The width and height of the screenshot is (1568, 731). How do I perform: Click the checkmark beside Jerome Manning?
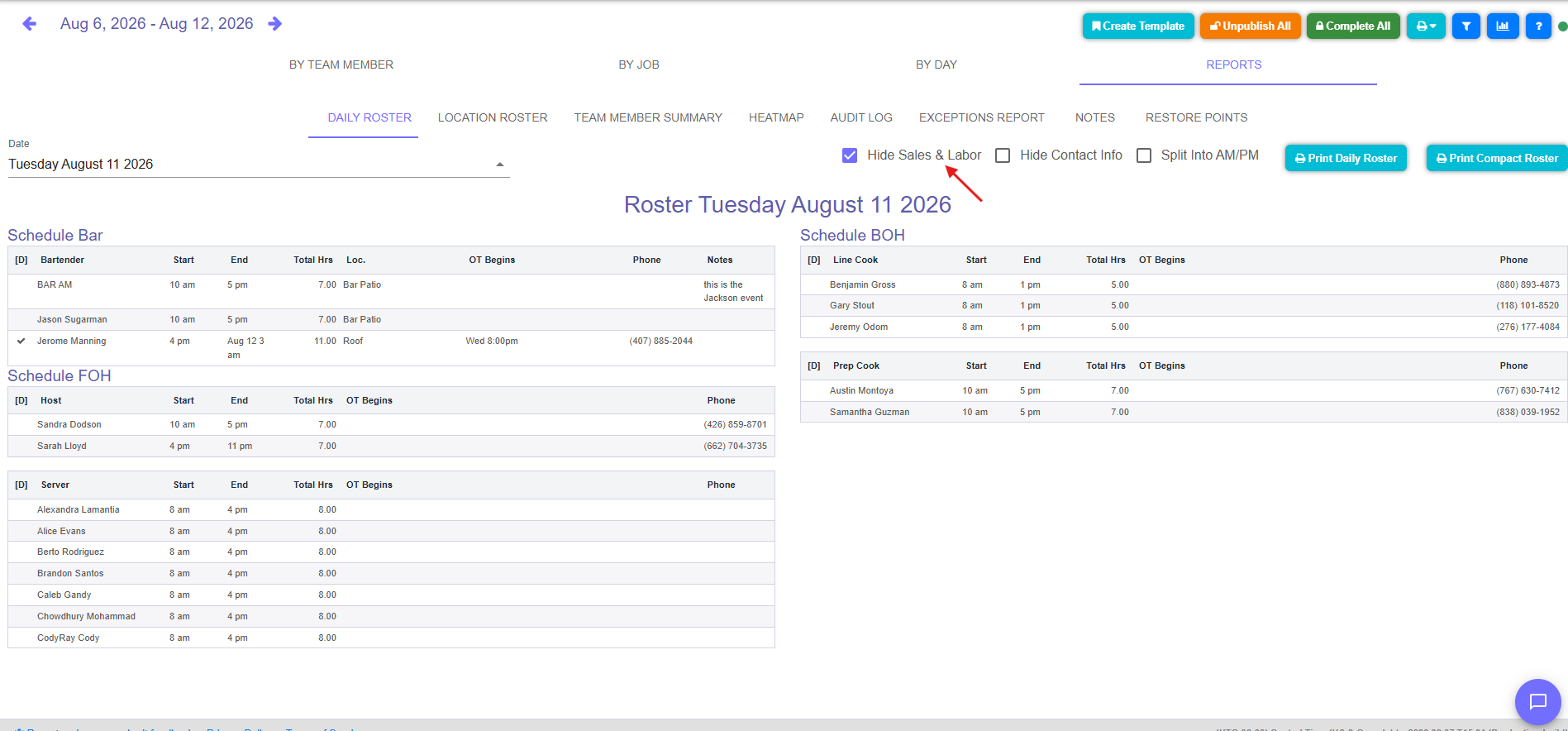click(x=21, y=341)
